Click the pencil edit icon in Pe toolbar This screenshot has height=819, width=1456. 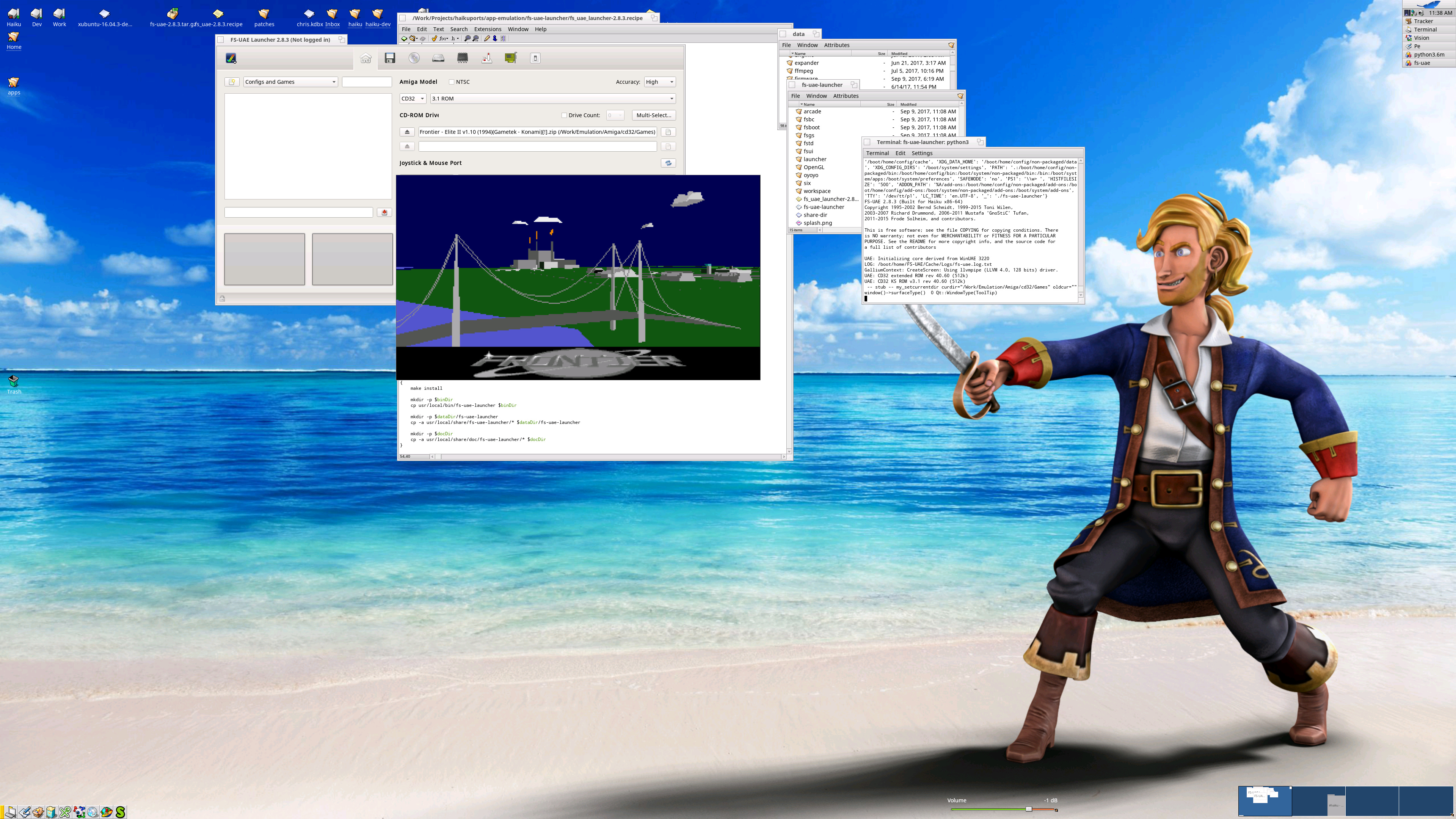[x=486, y=38]
